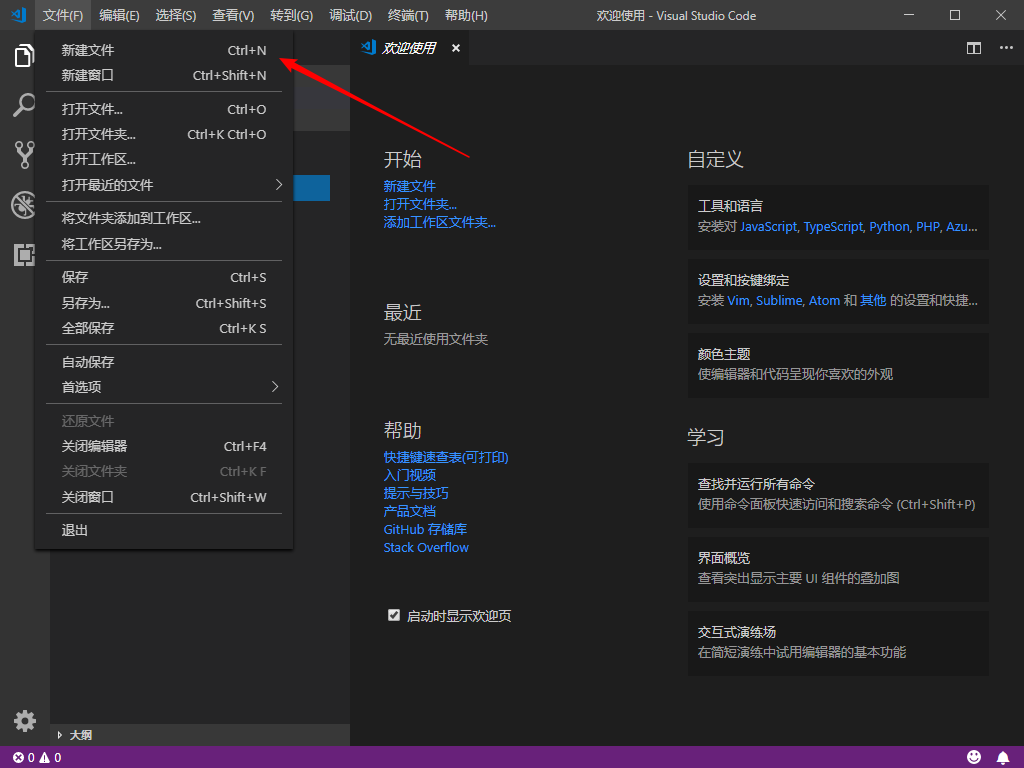Screen dimensions: 1024x768
Task: Click the JavaScript language link
Action: click(769, 227)
